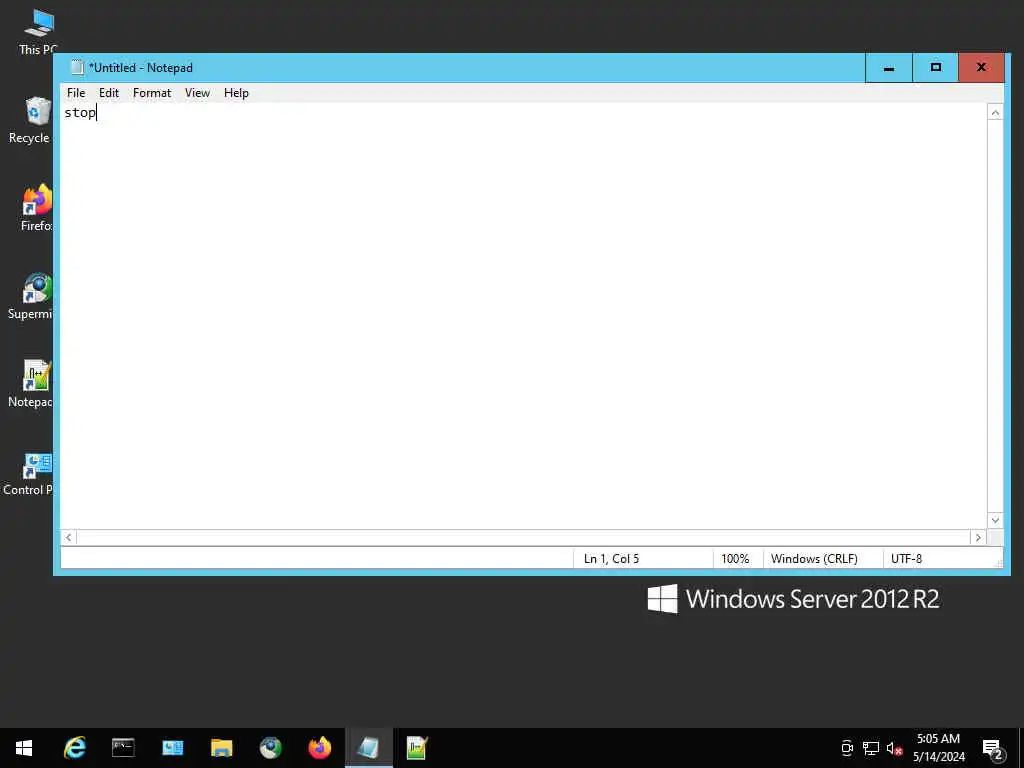This screenshot has width=1024, height=768.
Task: Select the Supermium desktop shortcut
Action: (x=31, y=296)
